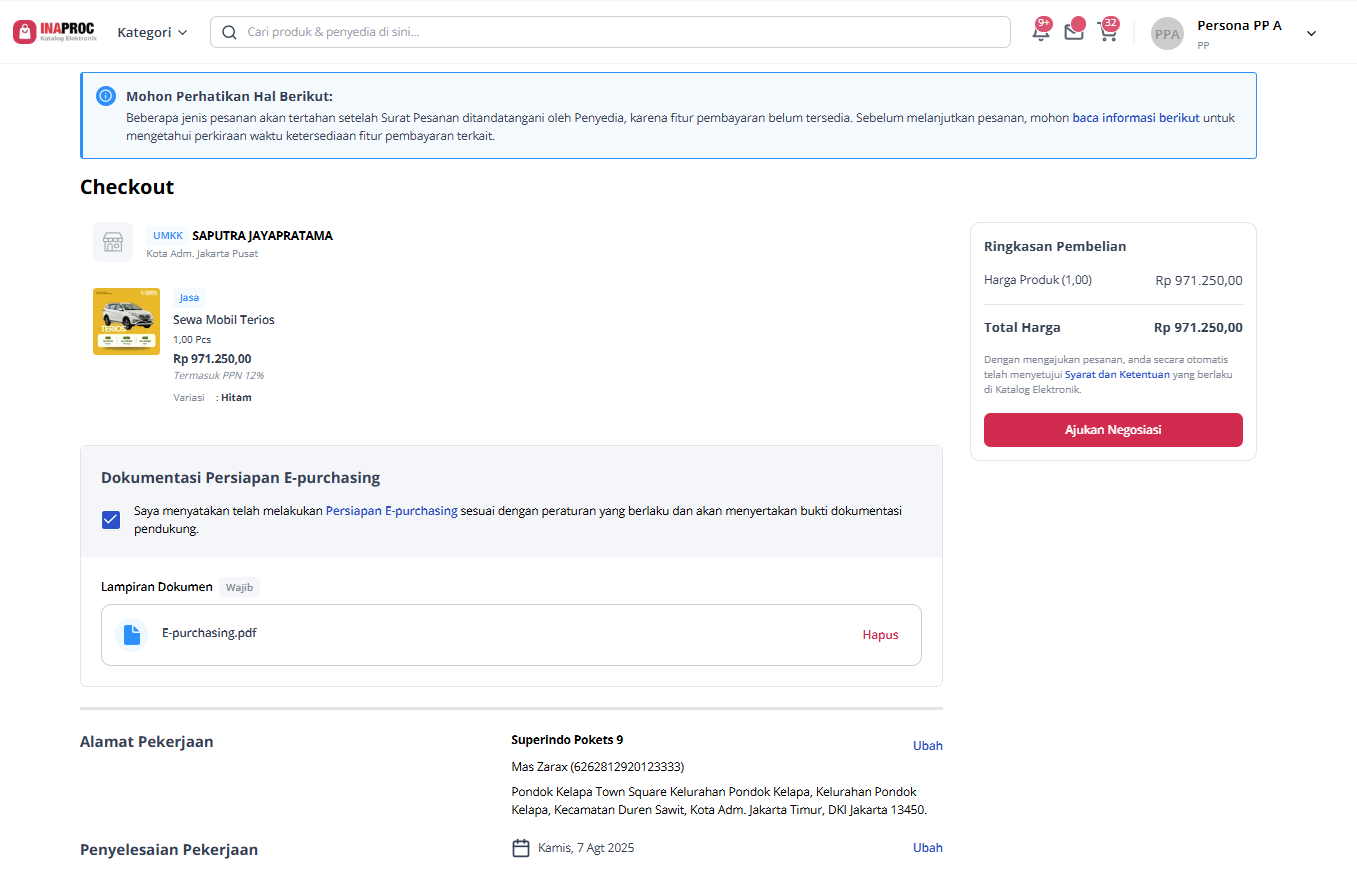
Task: Click the store icon beside SAPUTRA JAYAPRATAMA
Action: pyautogui.click(x=113, y=243)
